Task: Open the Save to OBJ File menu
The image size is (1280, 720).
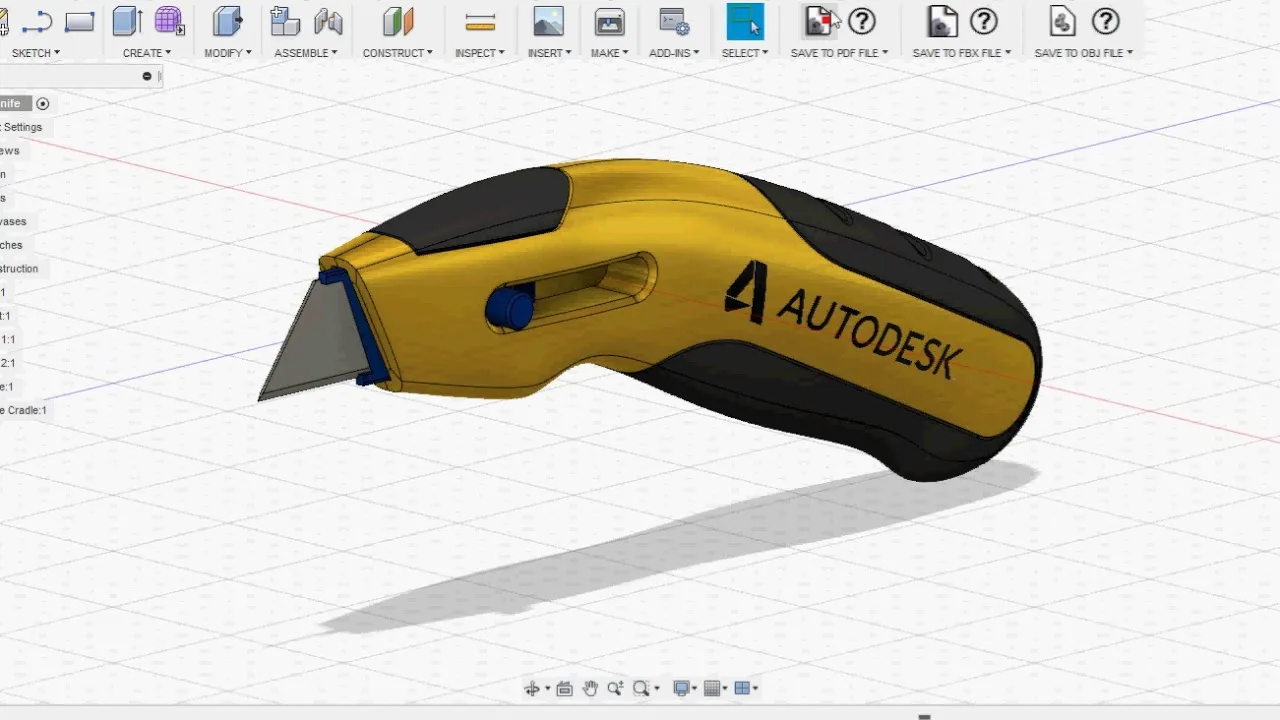Action: tap(1084, 53)
